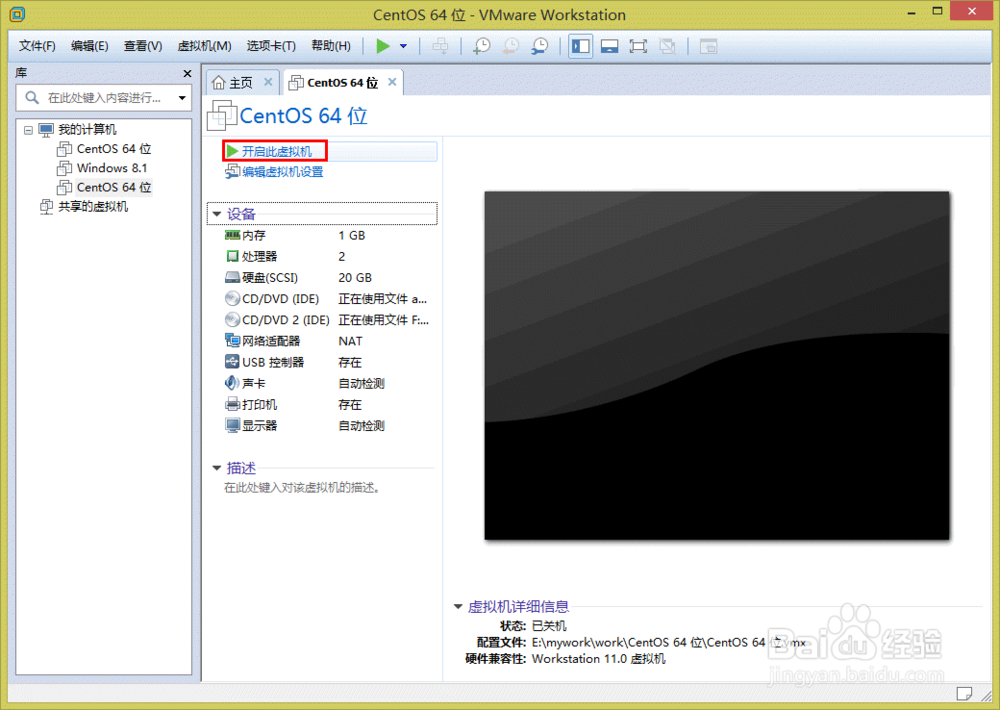Click the 1 GB memory value
The image size is (1000, 710).
(x=351, y=235)
